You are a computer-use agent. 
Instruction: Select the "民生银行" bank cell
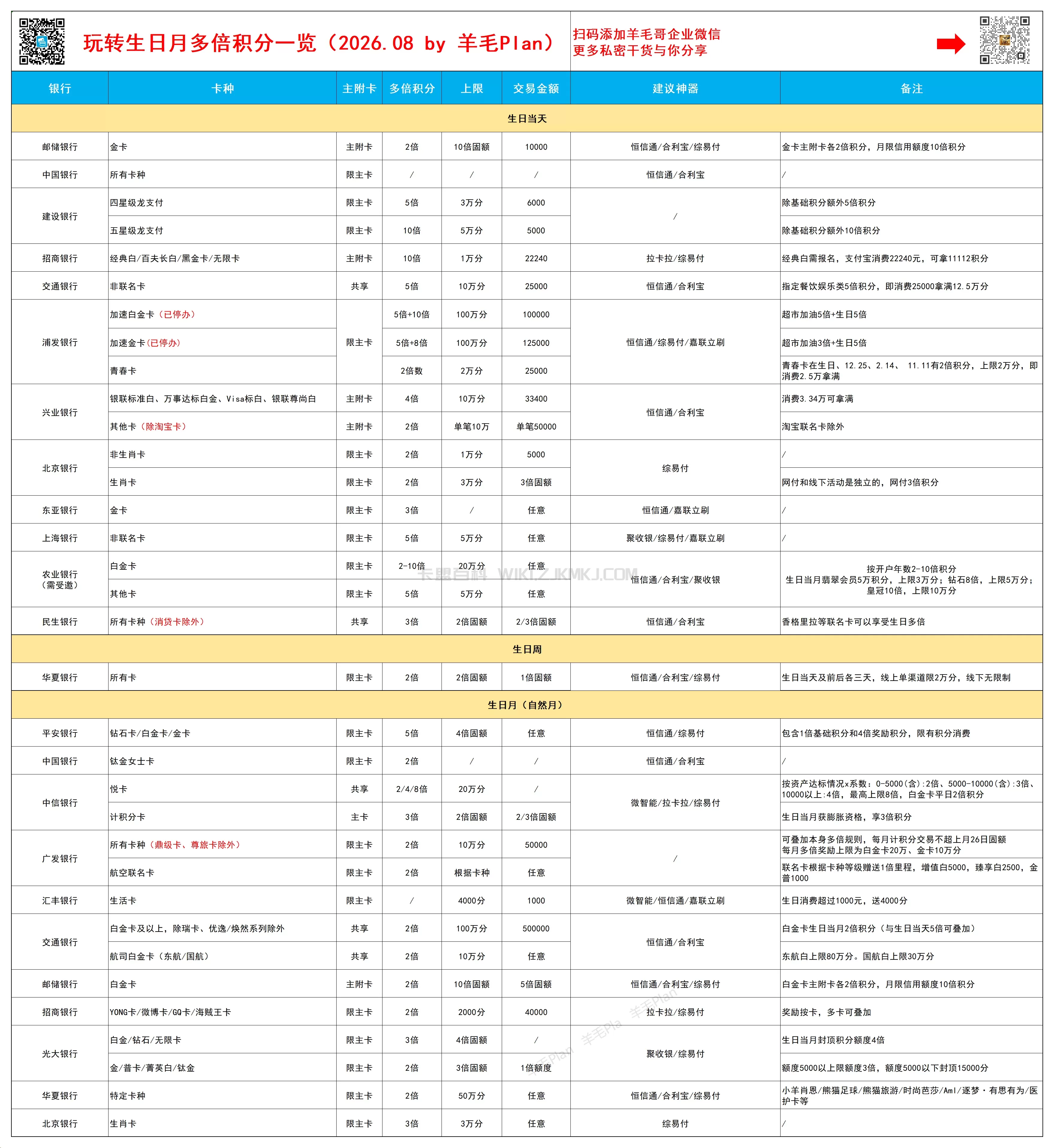coord(60,622)
